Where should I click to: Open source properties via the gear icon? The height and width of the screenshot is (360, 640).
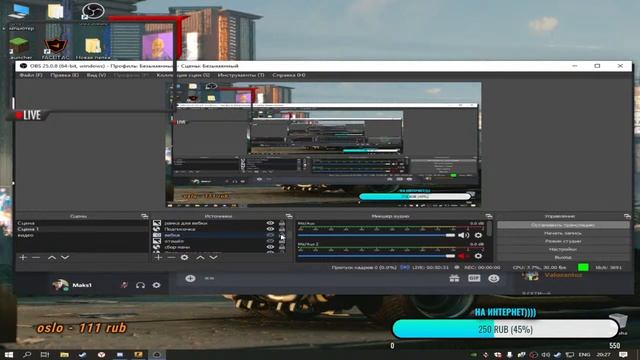(x=184, y=258)
